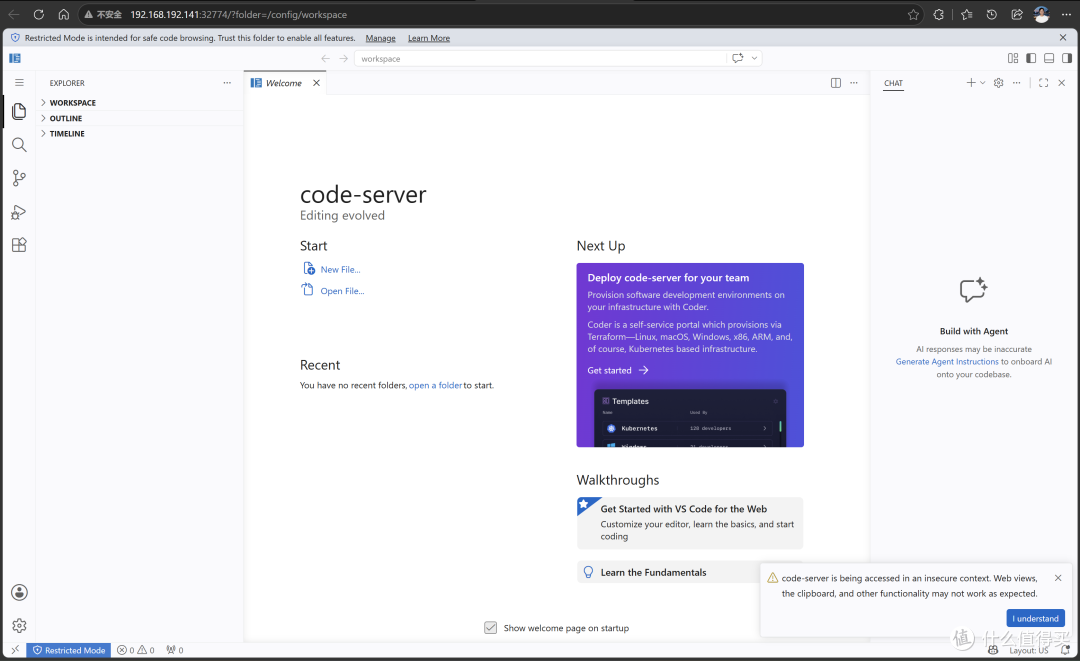
Task: Toggle primary side bar visibility
Action: coord(1031,59)
